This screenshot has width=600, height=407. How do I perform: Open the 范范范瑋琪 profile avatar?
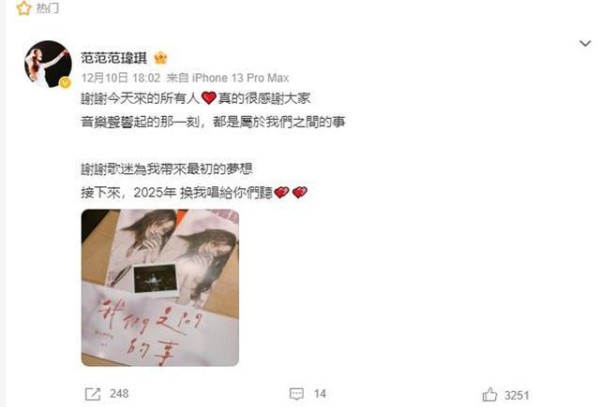(x=48, y=64)
